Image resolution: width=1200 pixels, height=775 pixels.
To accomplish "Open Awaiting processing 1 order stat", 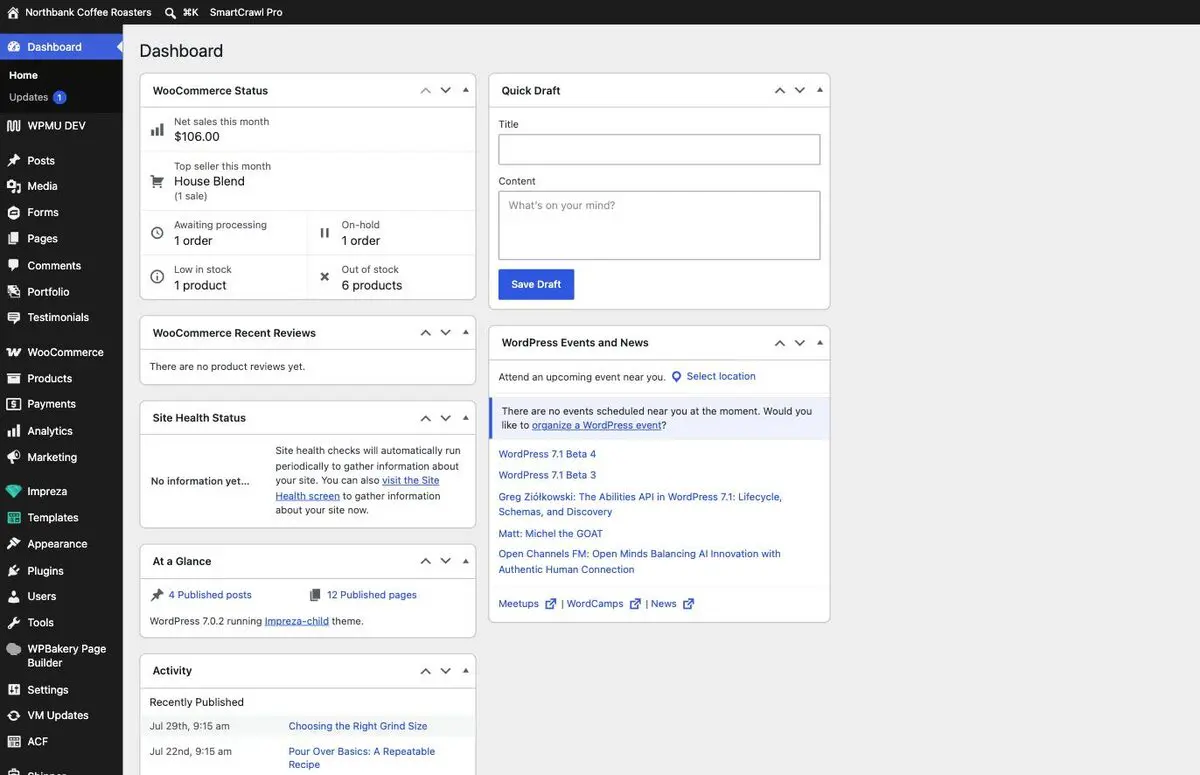I will (x=224, y=233).
